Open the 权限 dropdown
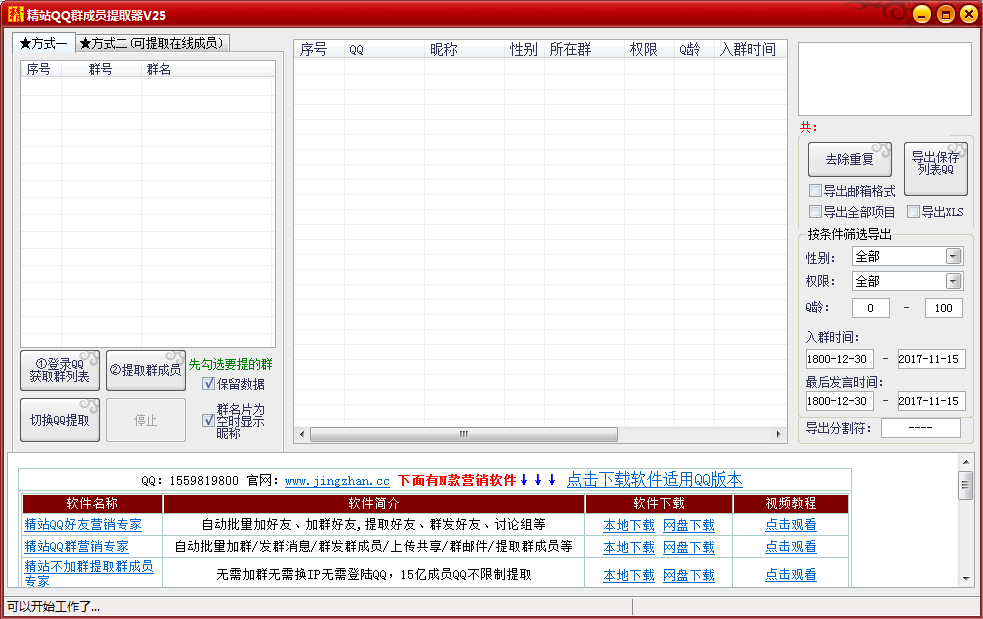The height and width of the screenshot is (619, 983). tap(907, 281)
